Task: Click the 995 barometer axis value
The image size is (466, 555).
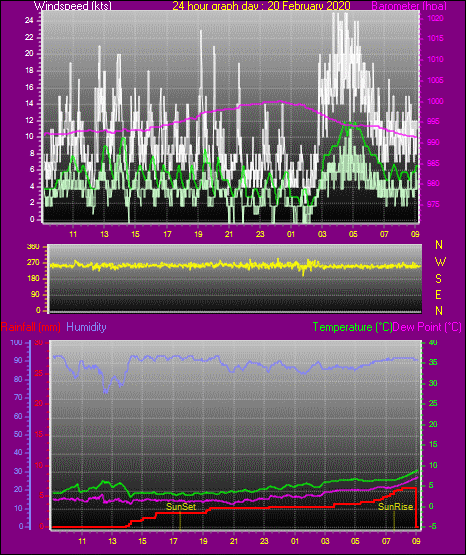Action: pos(433,121)
